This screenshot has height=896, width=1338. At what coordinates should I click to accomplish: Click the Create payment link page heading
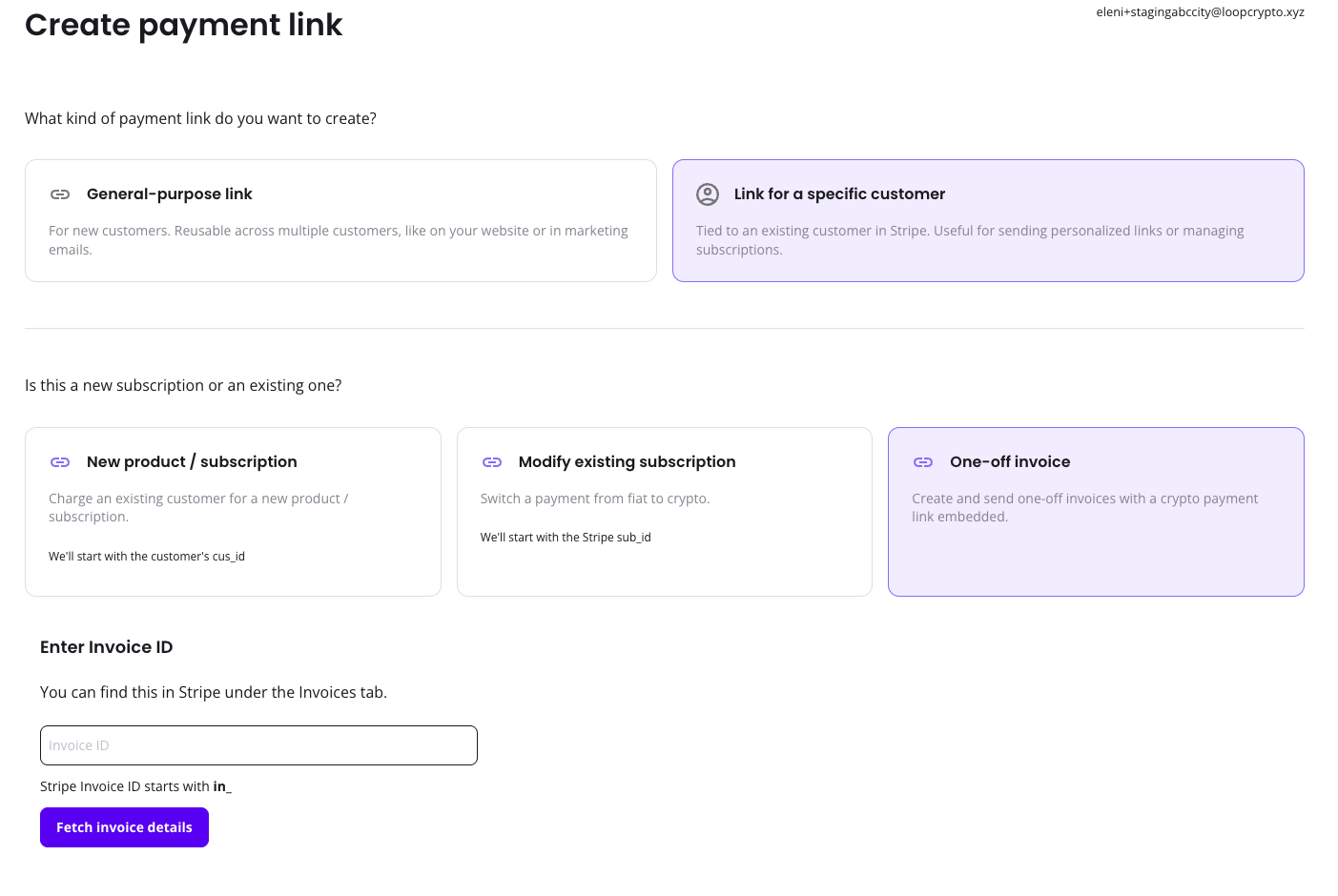click(183, 25)
